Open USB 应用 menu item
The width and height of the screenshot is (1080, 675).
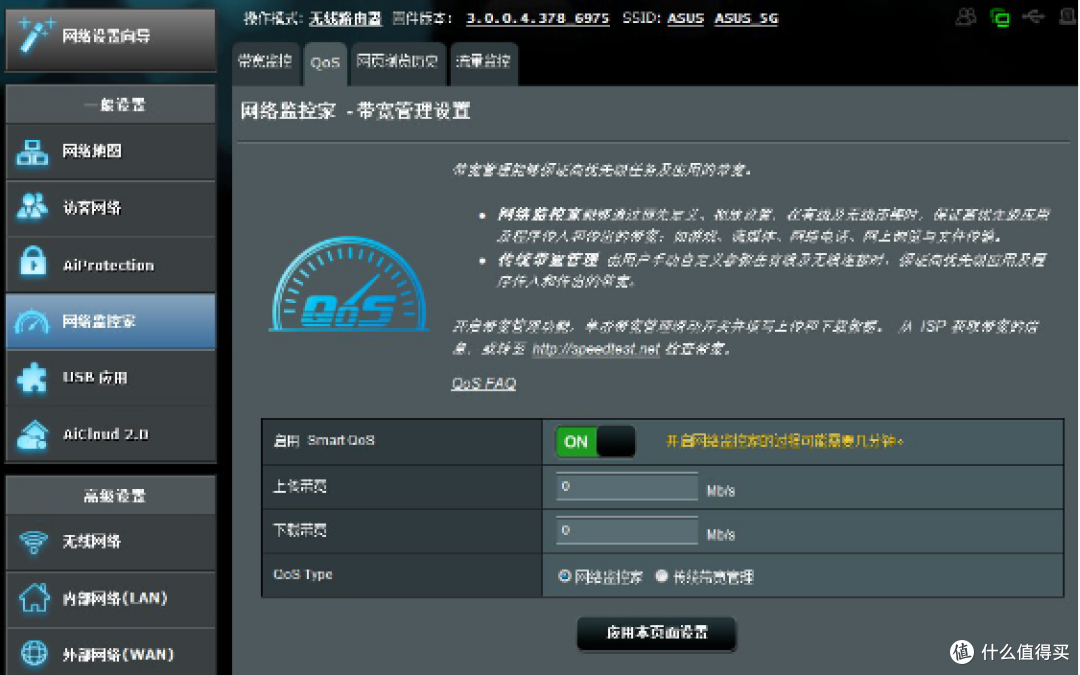110,377
